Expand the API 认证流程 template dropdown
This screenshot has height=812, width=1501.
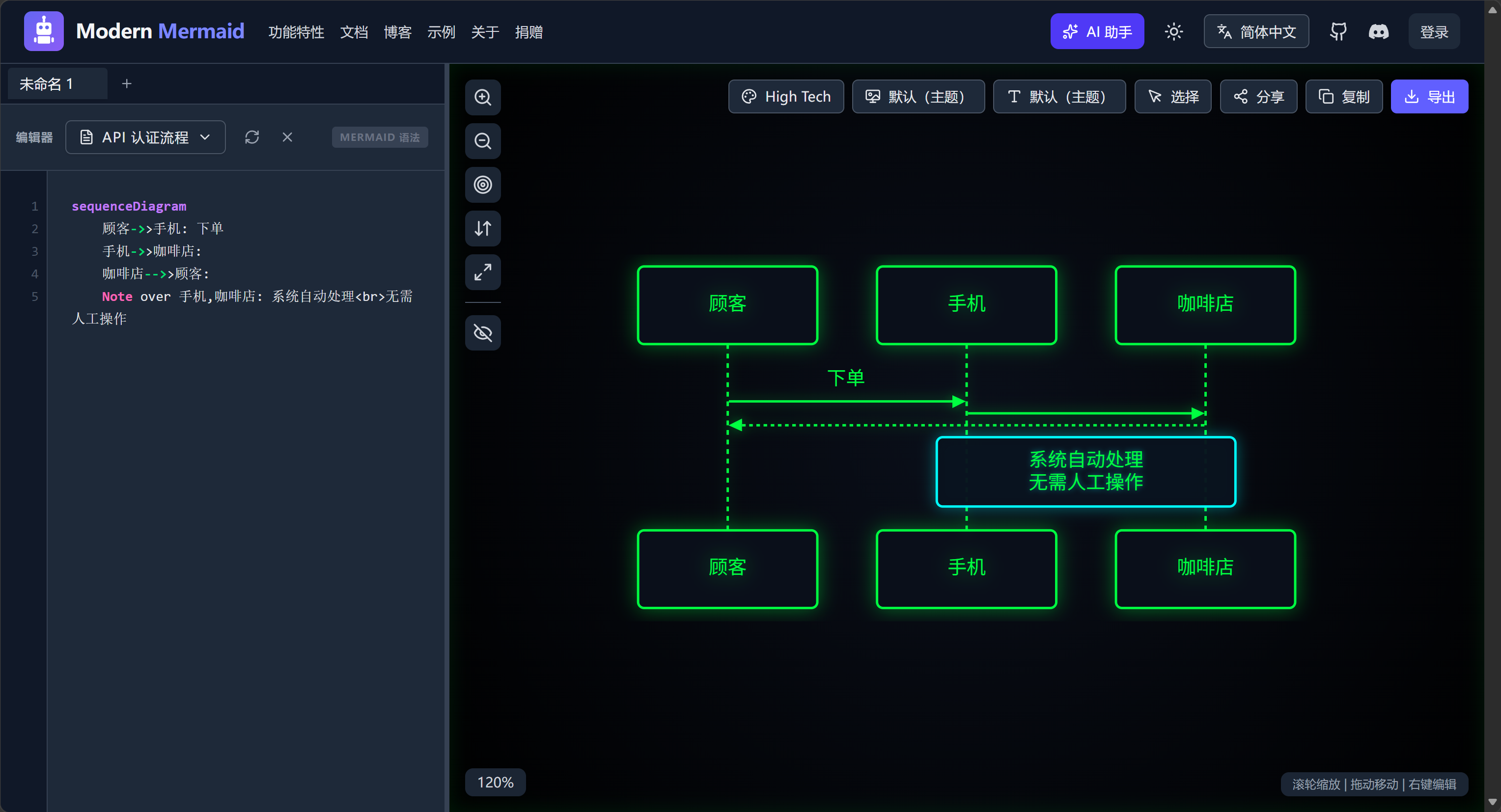click(x=146, y=137)
